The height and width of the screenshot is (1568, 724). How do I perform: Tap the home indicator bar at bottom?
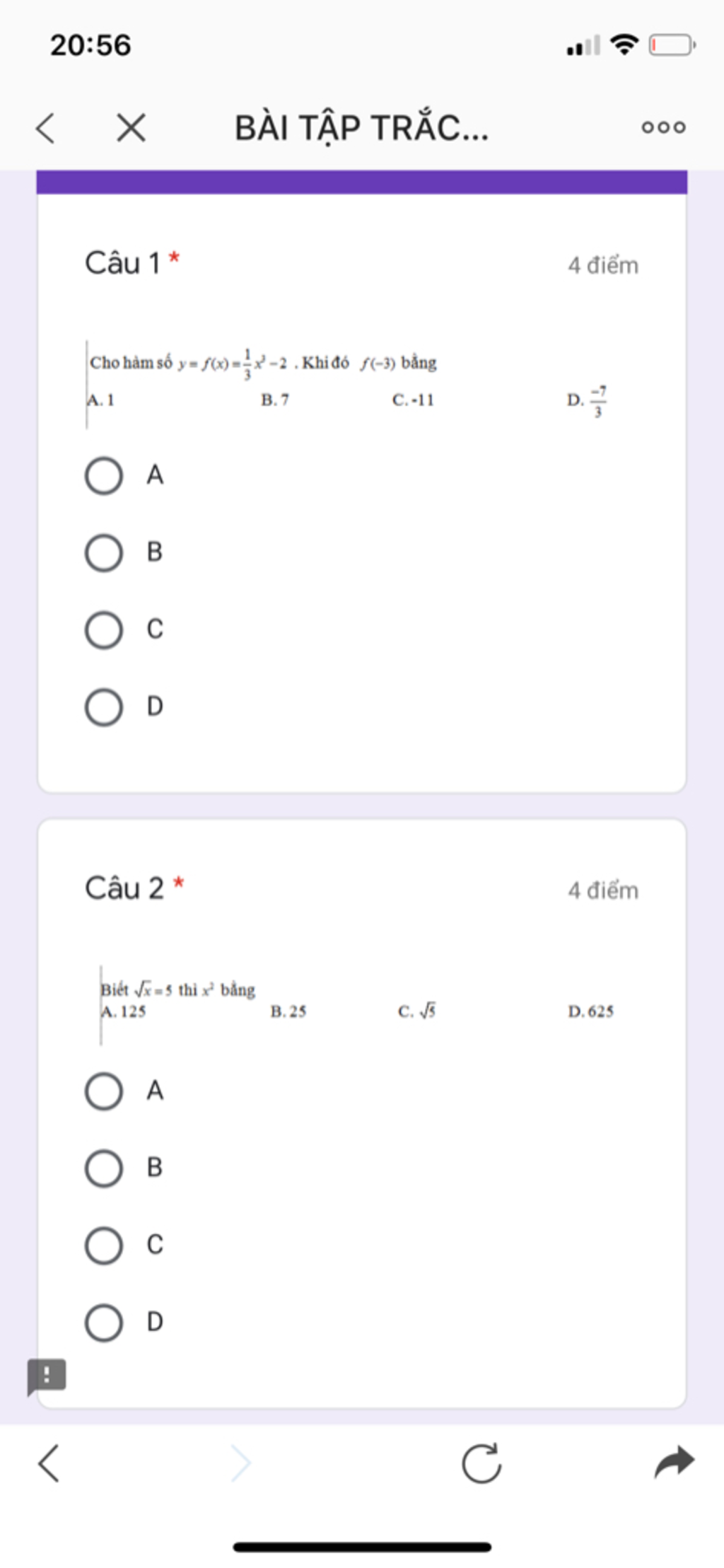coord(362,1547)
